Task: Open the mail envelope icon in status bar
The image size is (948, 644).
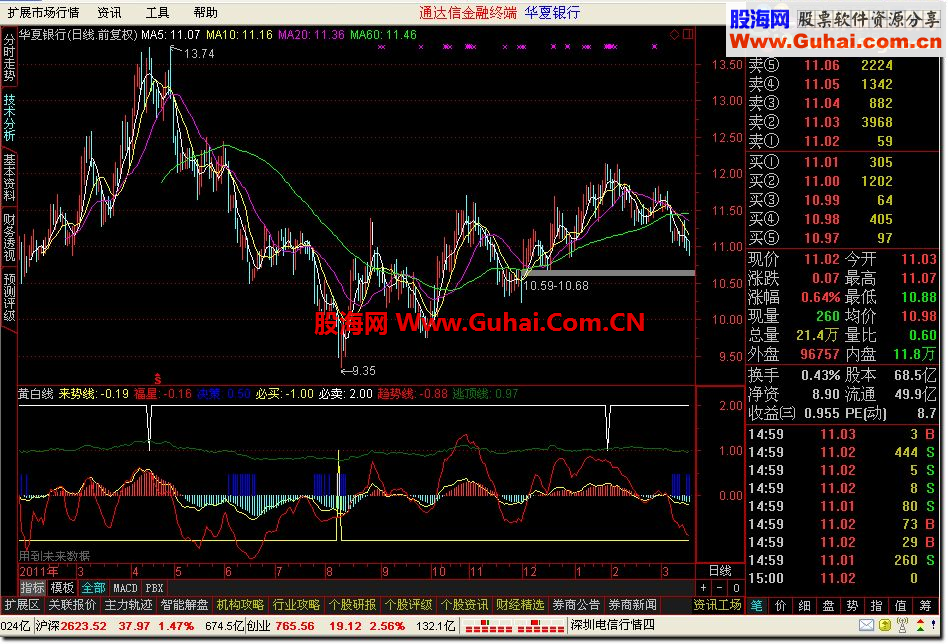Action: coord(866,625)
